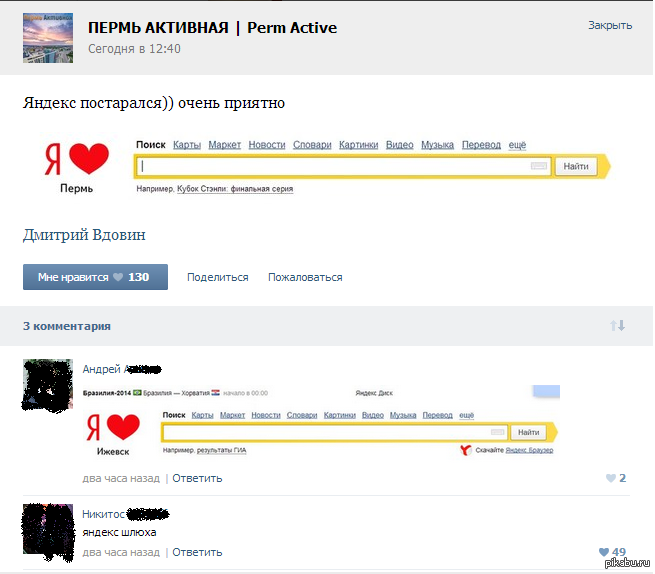655x574 pixels.
Task: Open author Дмитрий Вдовин profile
Action: pyautogui.click(x=84, y=235)
